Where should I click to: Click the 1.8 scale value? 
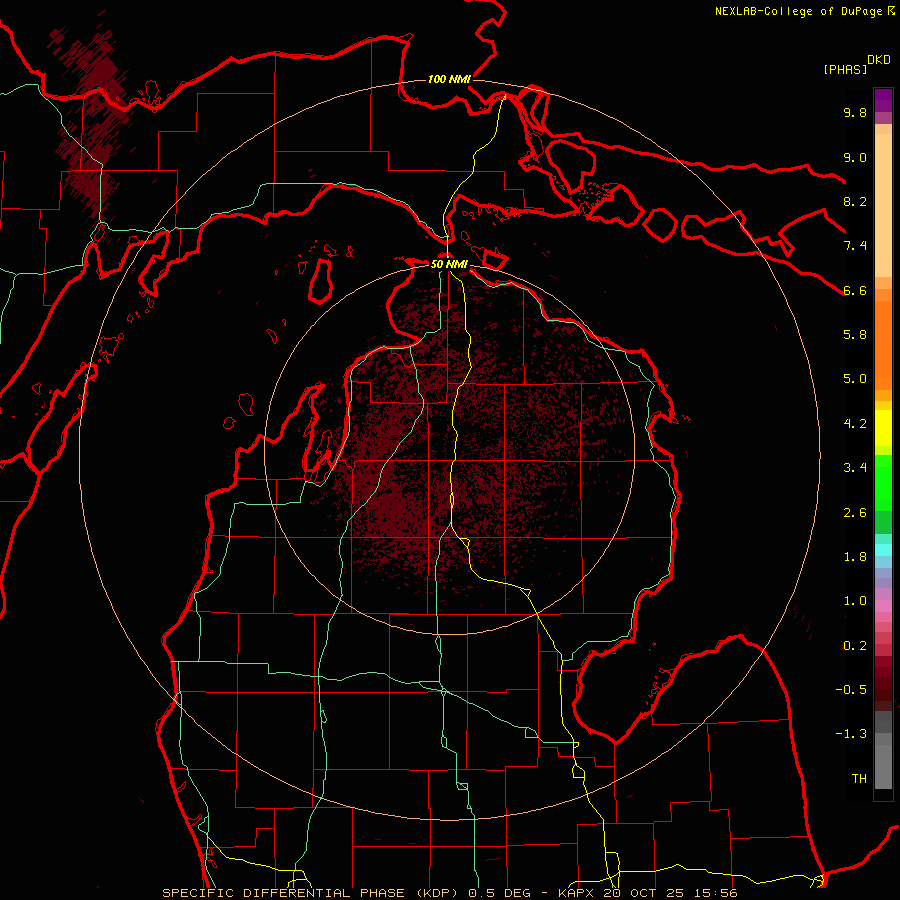(855, 557)
